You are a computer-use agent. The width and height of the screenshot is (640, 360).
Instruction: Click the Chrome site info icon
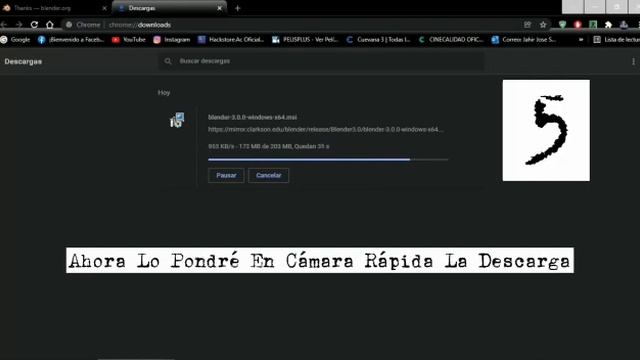coord(69,24)
